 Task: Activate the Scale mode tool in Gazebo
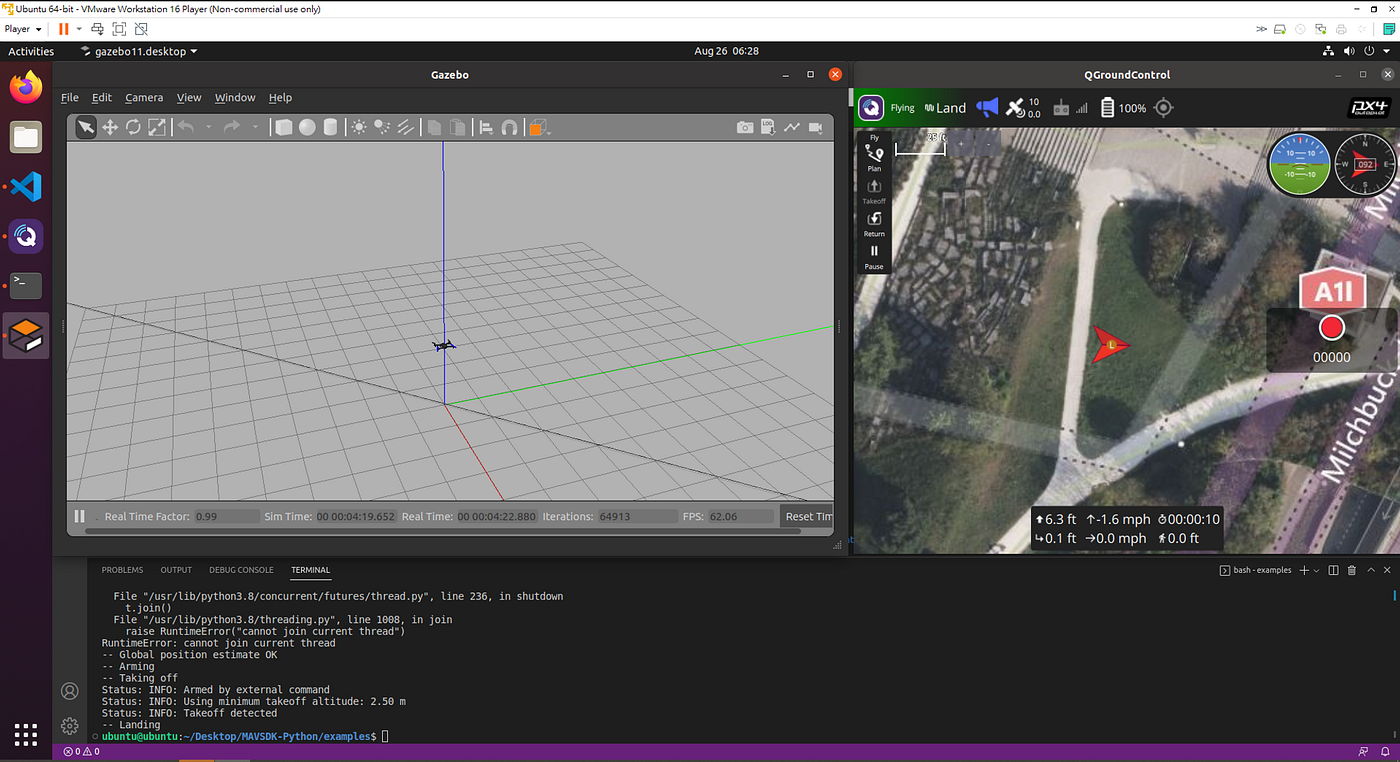click(157, 127)
